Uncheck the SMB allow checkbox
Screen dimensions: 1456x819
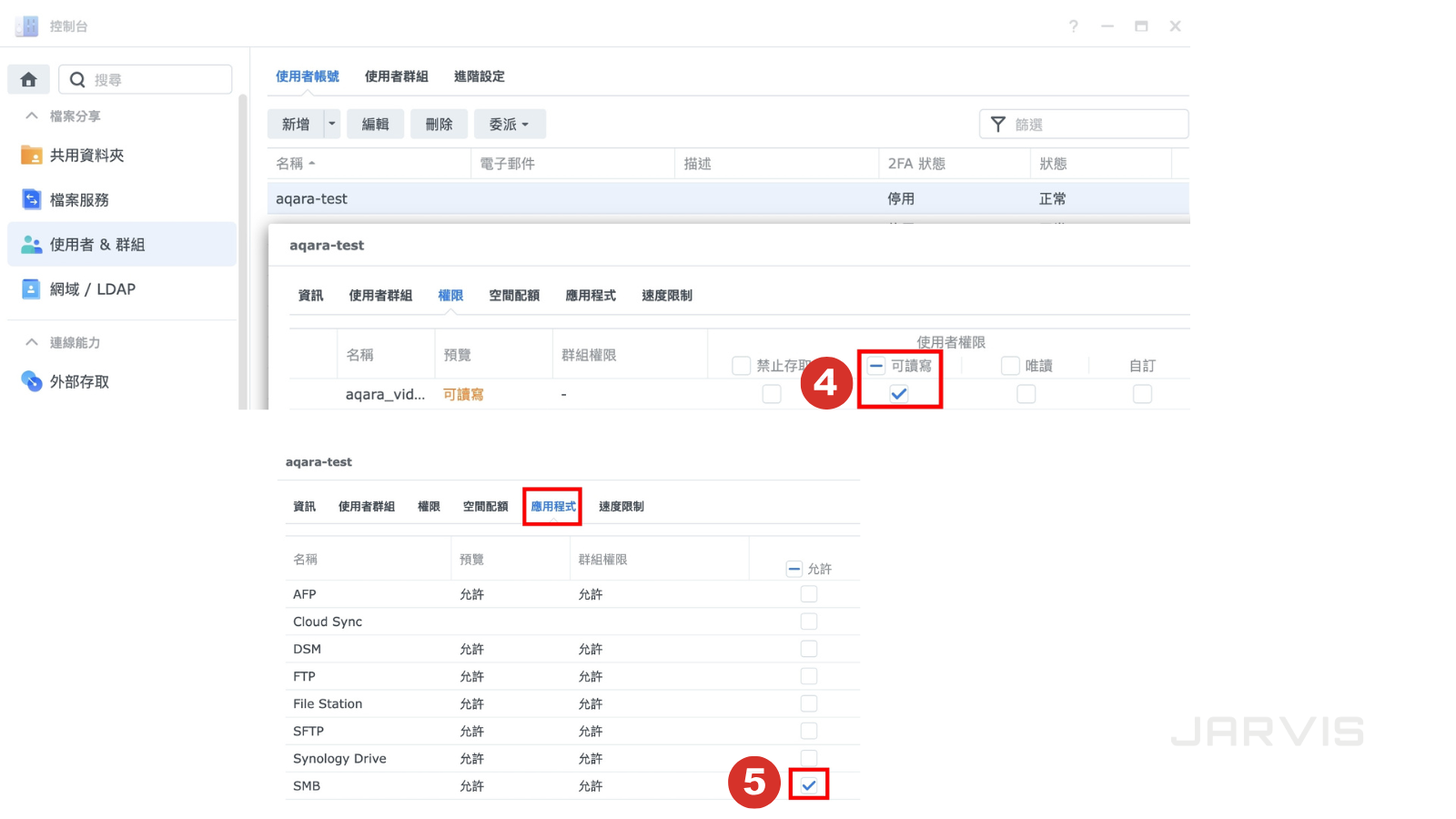click(809, 785)
